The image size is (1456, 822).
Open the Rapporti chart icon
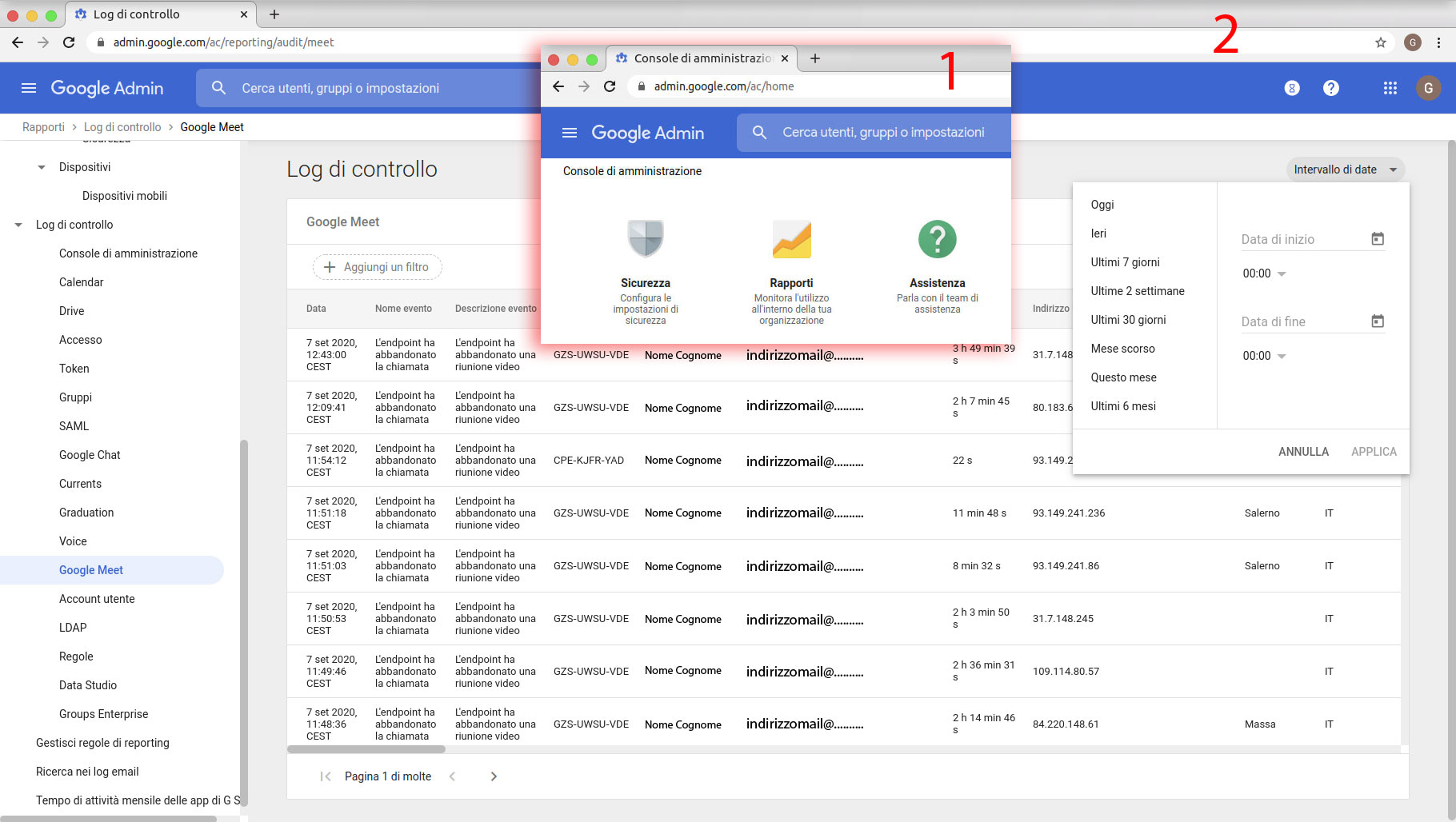[x=791, y=239]
